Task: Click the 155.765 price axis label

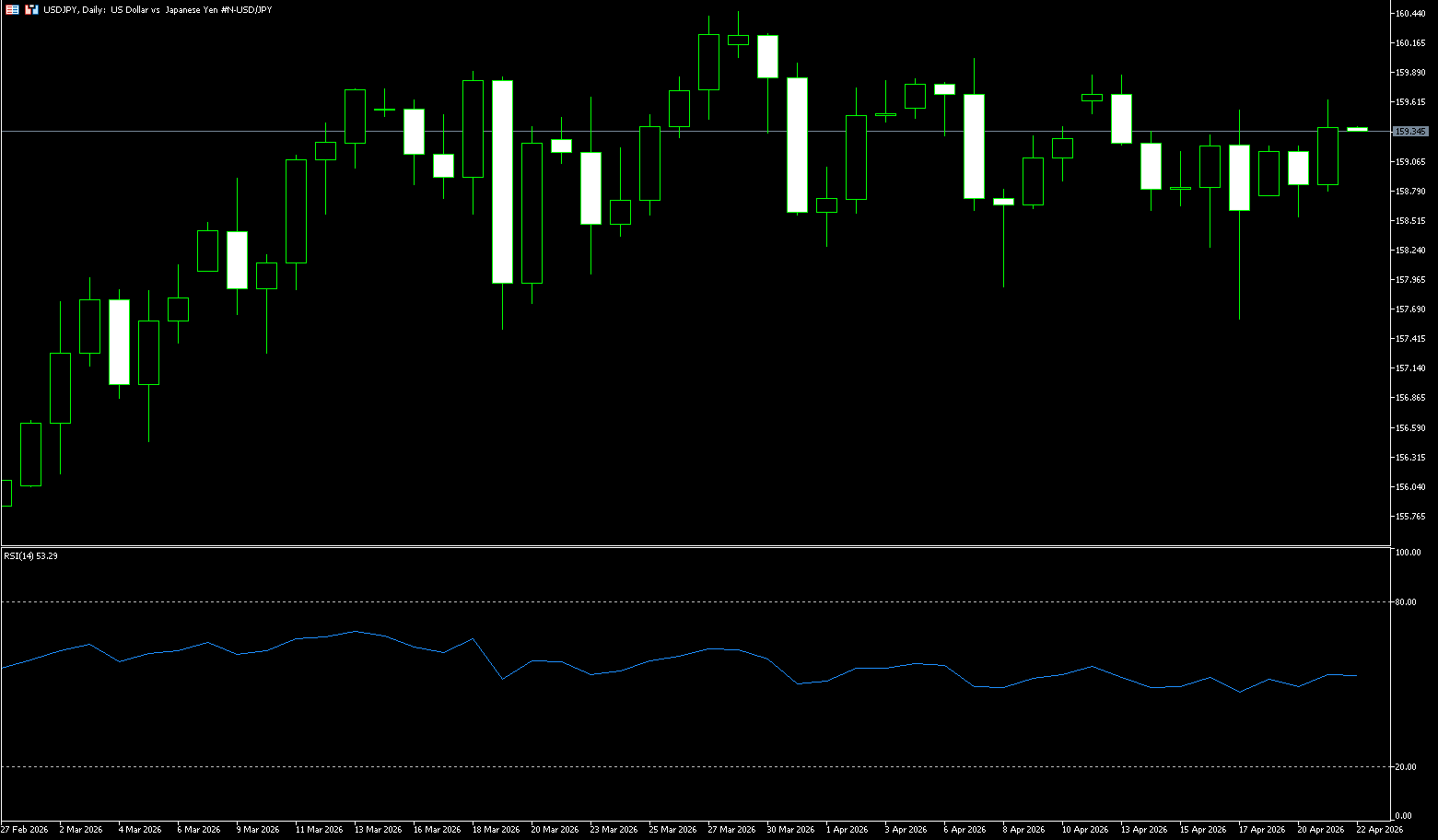Action: click(1410, 517)
